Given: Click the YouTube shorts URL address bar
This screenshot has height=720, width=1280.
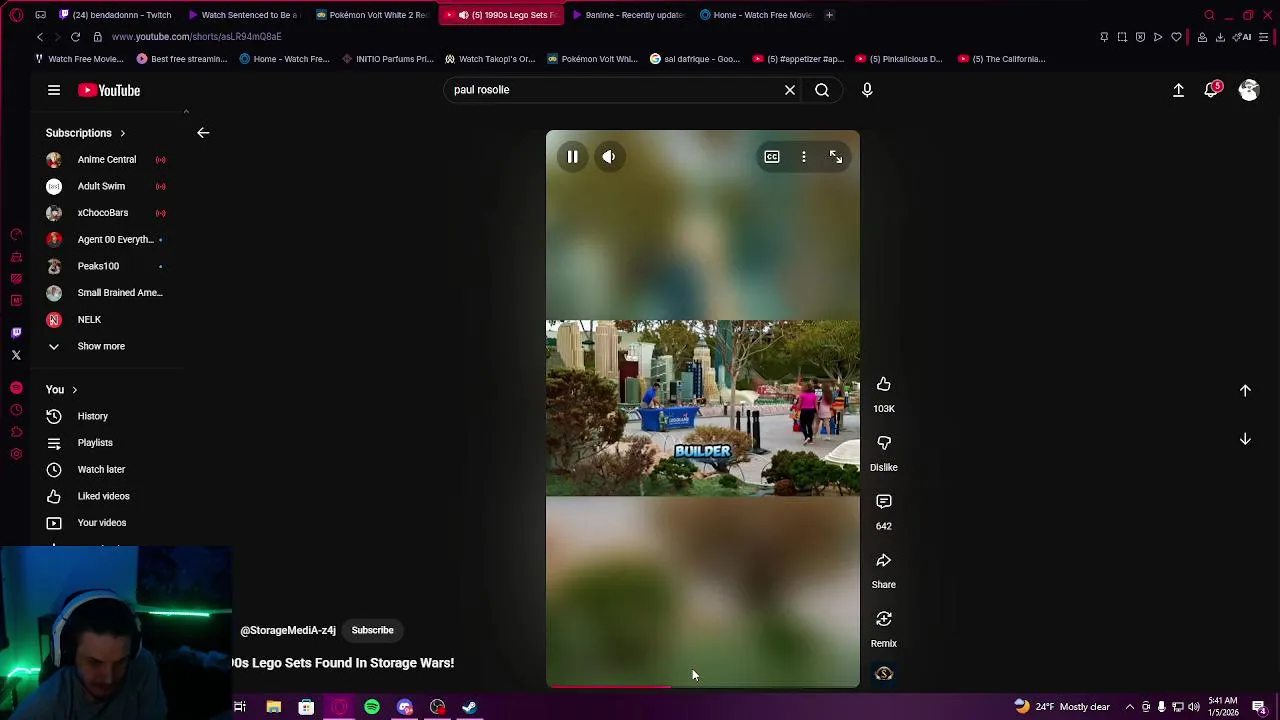Looking at the screenshot, I should point(196,37).
